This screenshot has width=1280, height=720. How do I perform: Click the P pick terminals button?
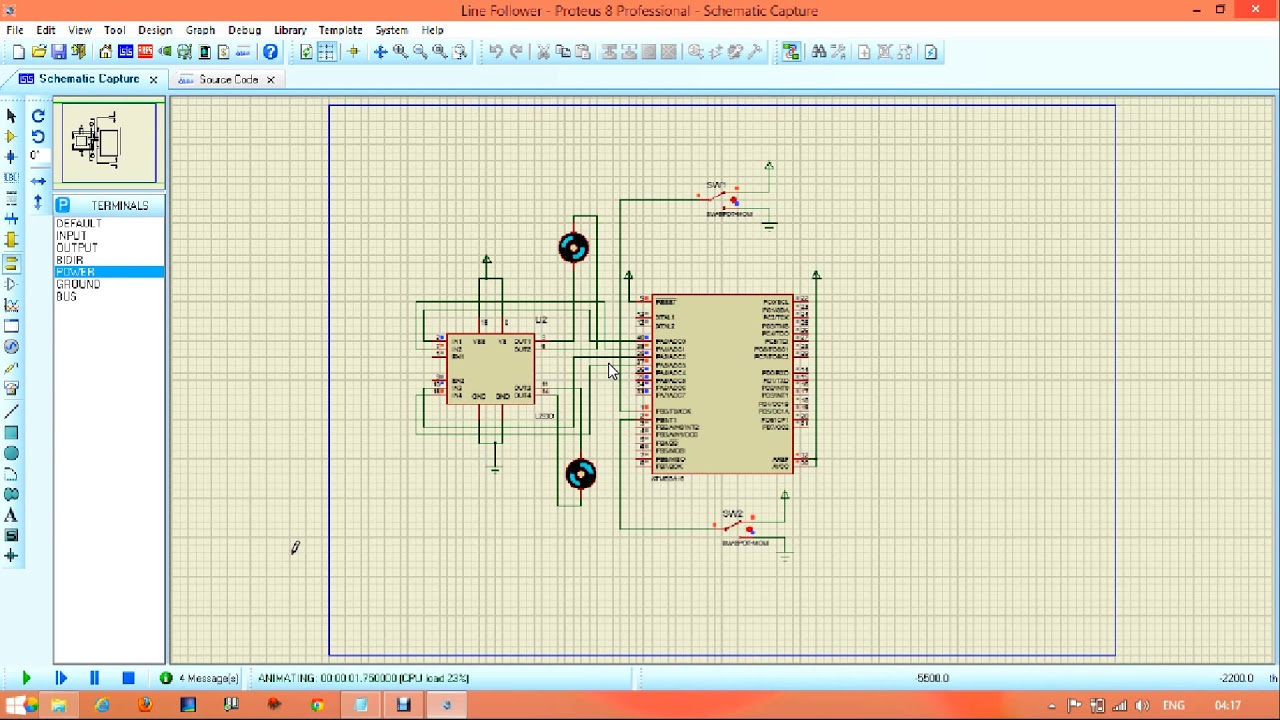click(x=63, y=205)
